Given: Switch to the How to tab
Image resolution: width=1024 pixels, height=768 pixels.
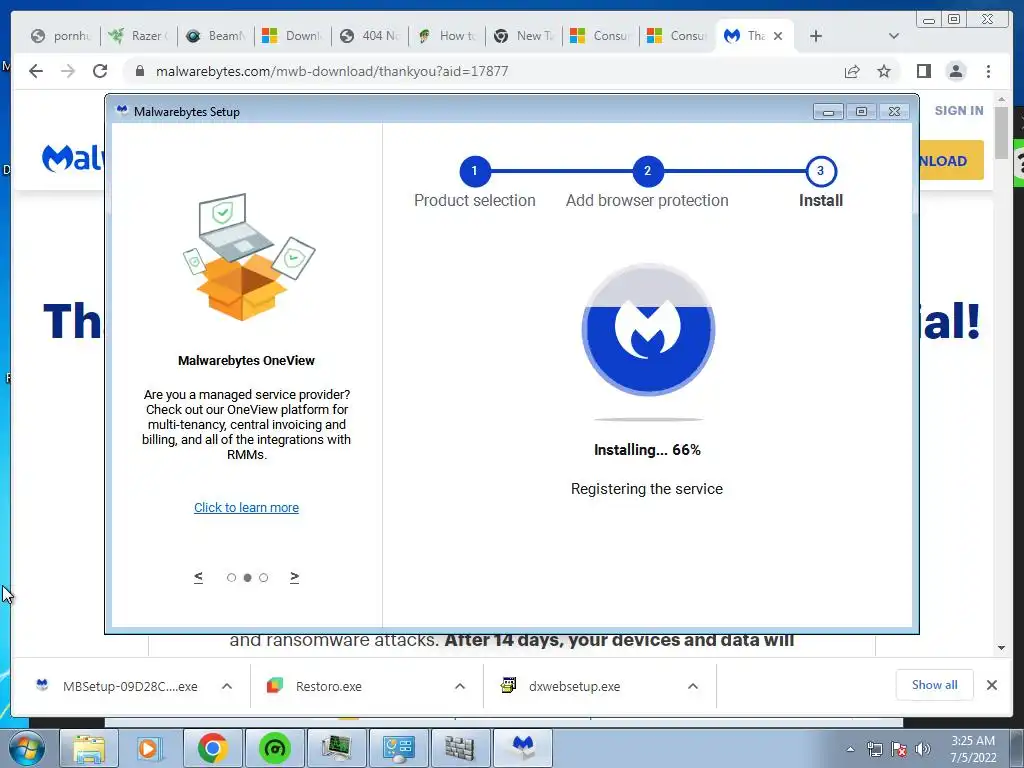Looking at the screenshot, I should point(447,36).
